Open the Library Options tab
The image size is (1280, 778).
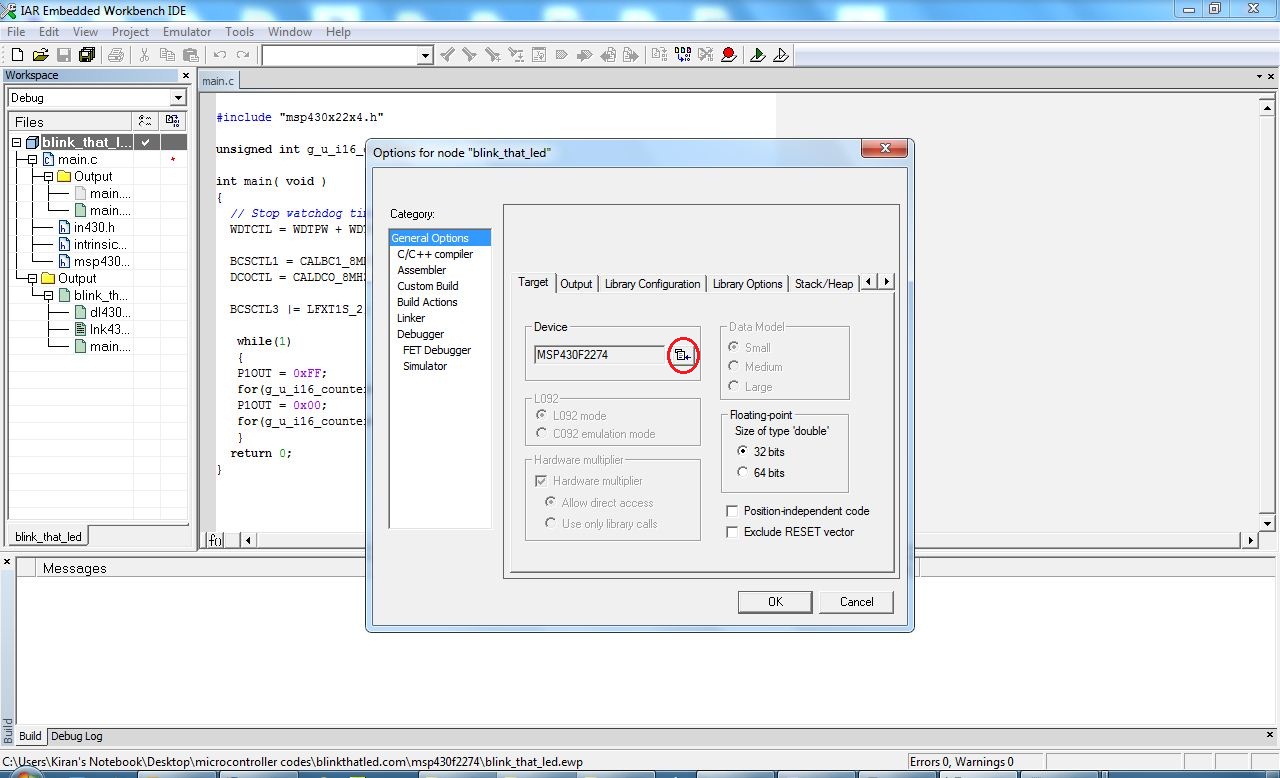point(747,284)
